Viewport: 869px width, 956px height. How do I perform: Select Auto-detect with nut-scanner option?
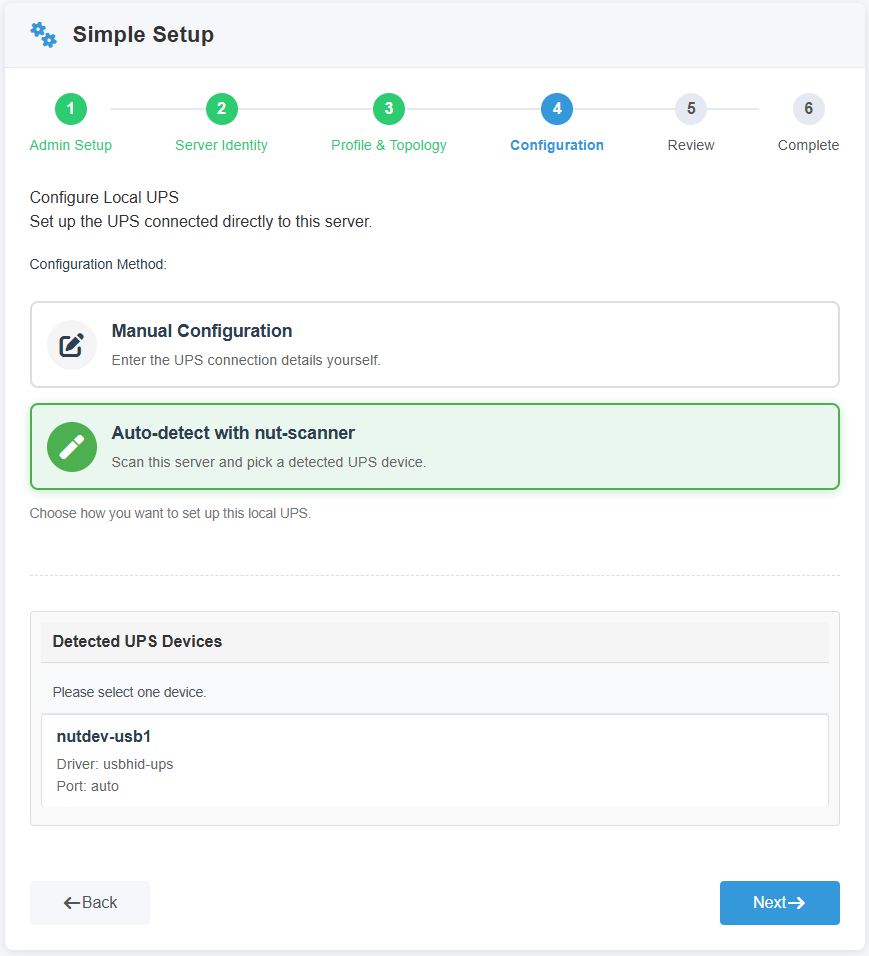435,446
